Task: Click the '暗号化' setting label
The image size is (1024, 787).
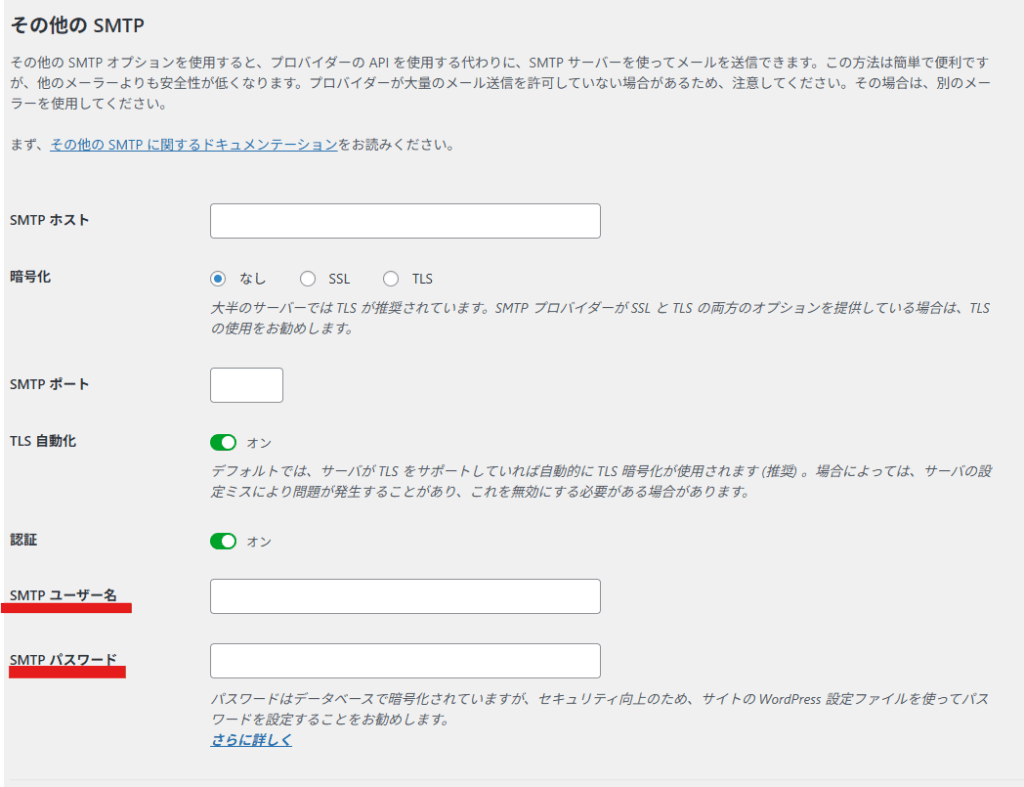Action: pos(30,277)
